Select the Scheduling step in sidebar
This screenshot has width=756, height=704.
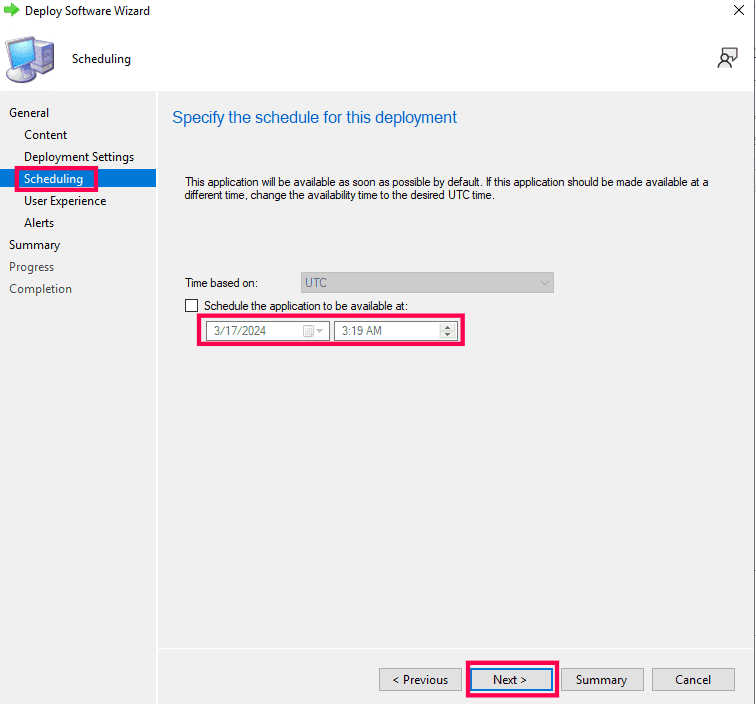pyautogui.click(x=54, y=179)
